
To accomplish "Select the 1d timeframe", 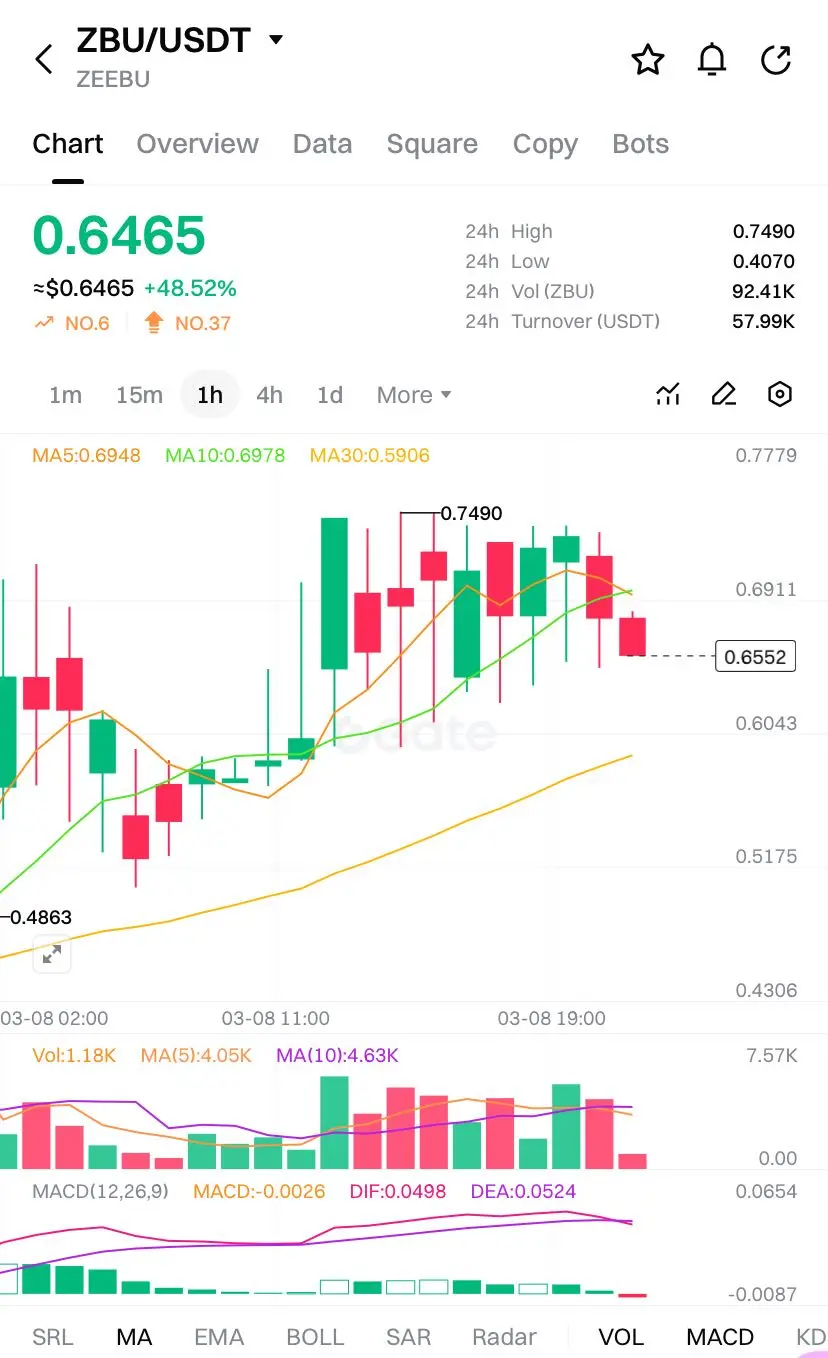I will tap(330, 395).
